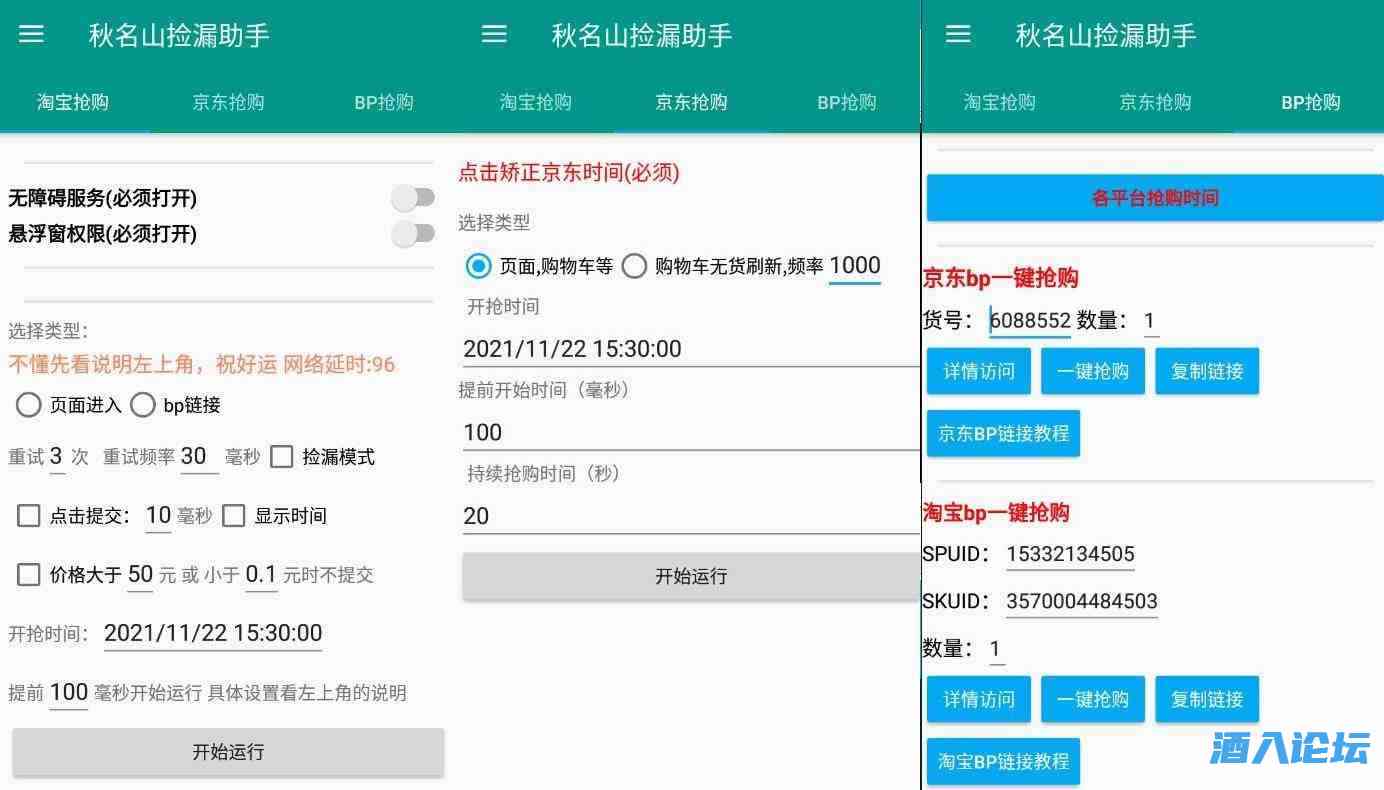Edit the 货号 field showing 6088552
The image size is (1384, 790).
coord(1030,321)
